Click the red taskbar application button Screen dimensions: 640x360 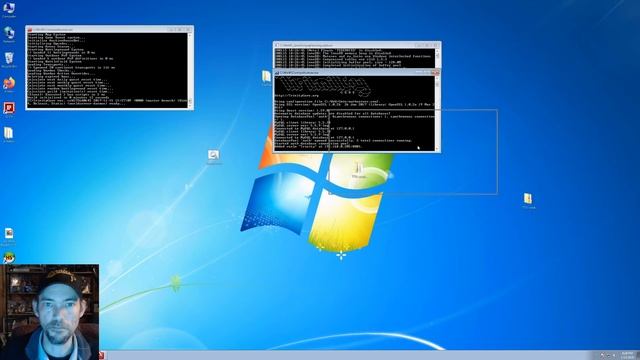click(x=102, y=356)
